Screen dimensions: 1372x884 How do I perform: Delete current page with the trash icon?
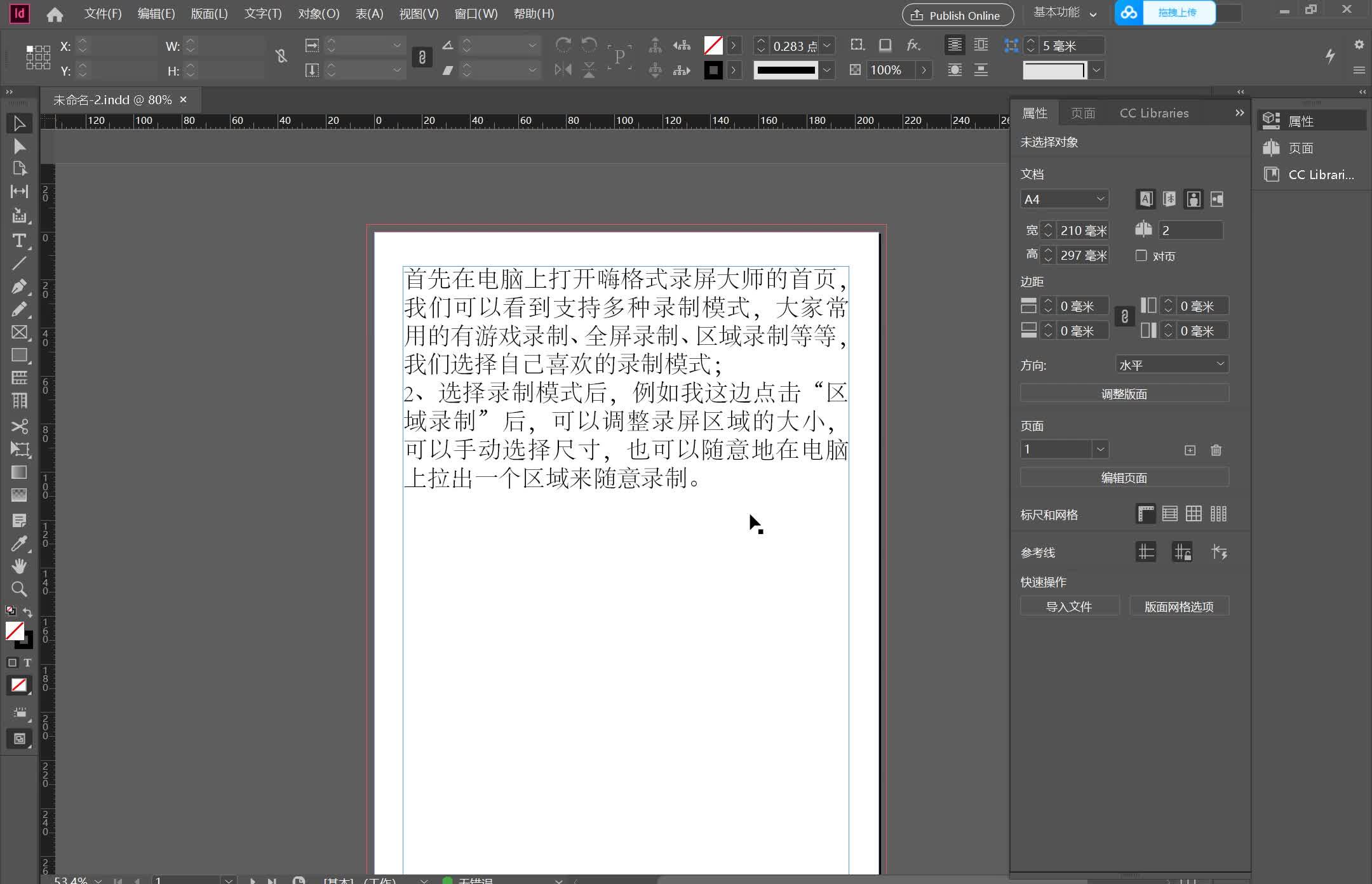(x=1215, y=450)
